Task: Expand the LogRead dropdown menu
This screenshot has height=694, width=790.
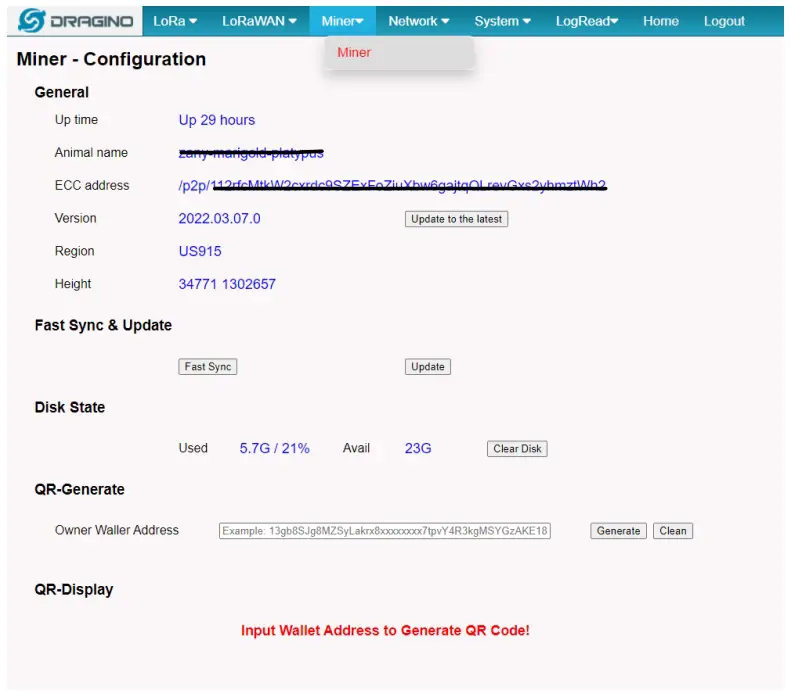Action: [x=586, y=21]
